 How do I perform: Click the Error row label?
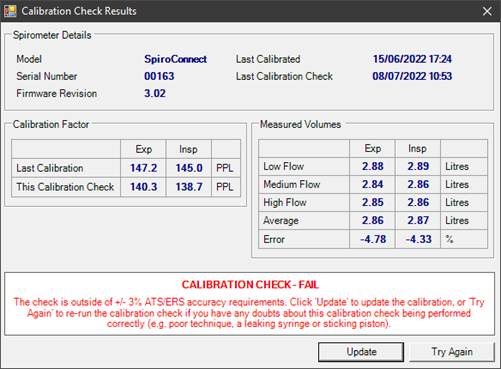pos(274,239)
